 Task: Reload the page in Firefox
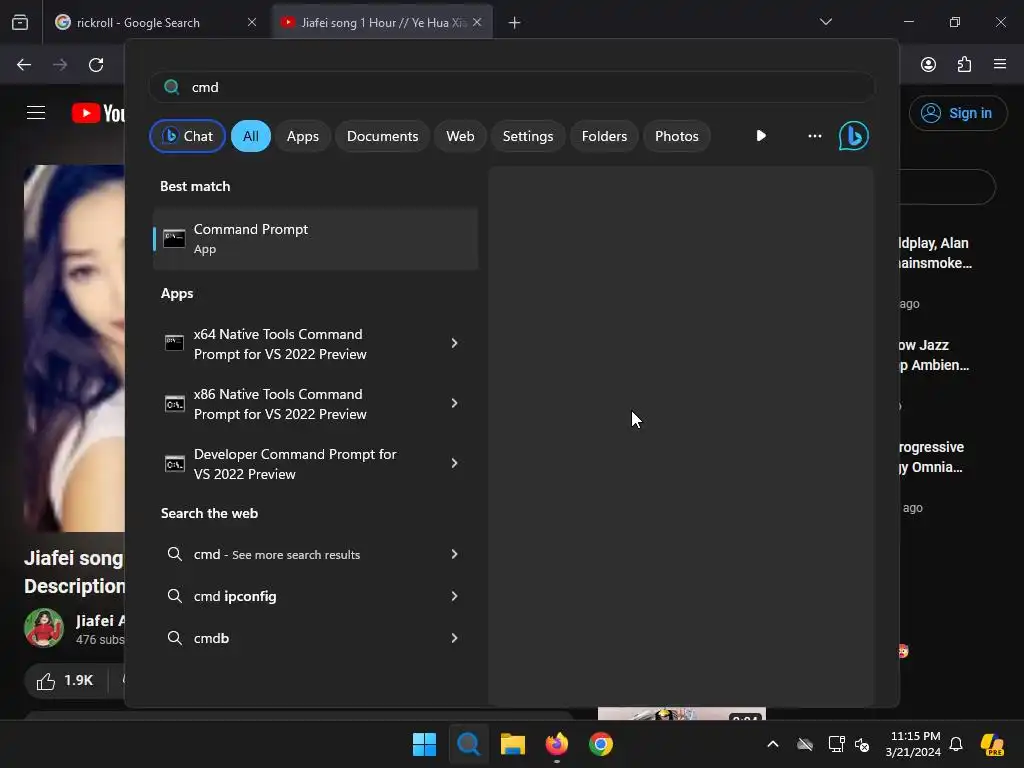[x=96, y=65]
